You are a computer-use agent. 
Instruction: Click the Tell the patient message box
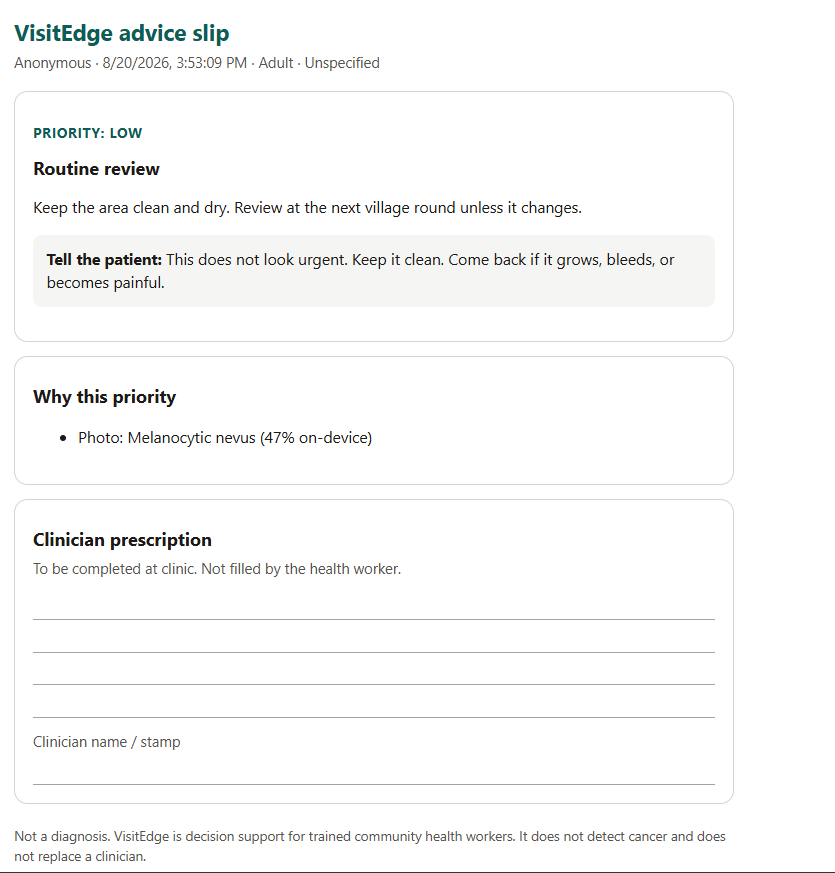click(x=374, y=271)
